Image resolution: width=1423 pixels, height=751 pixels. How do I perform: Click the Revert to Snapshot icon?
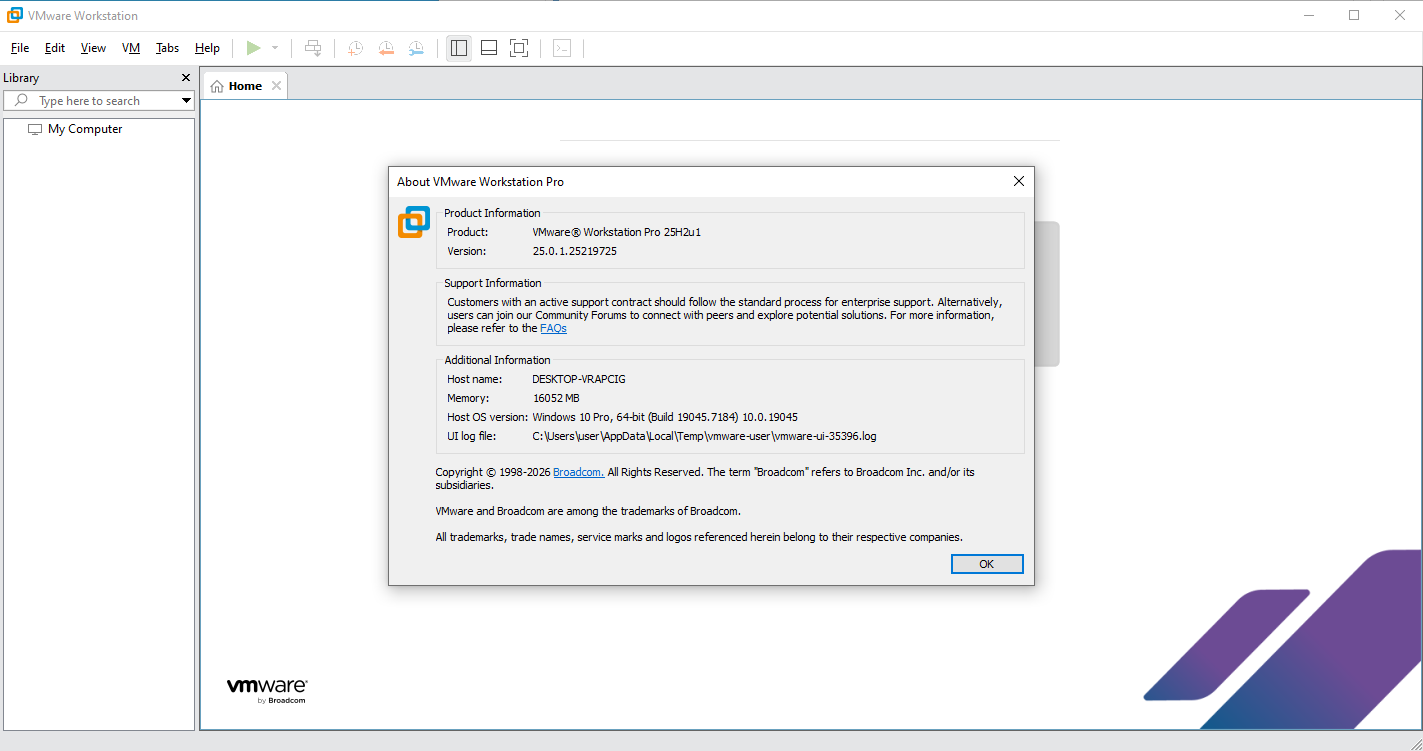386,48
